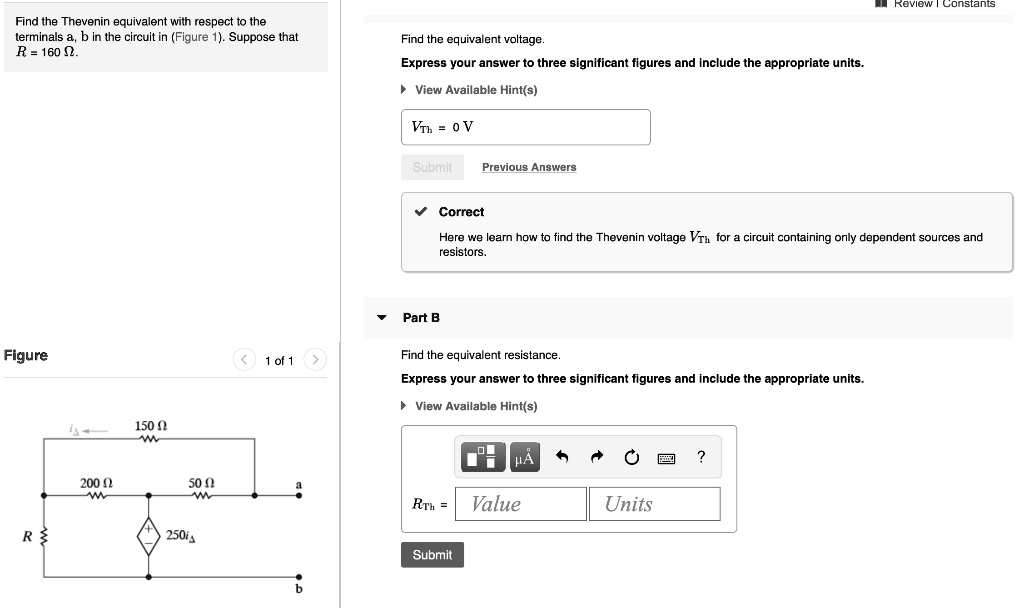Image resolution: width=1024 pixels, height=608 pixels.
Task: Click the help question mark icon
Action: [x=701, y=457]
